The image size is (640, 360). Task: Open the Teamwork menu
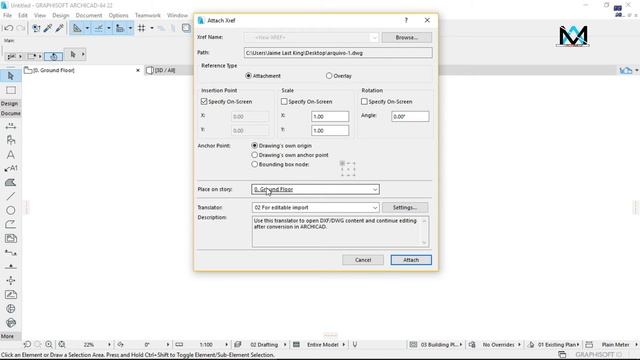(x=147, y=16)
